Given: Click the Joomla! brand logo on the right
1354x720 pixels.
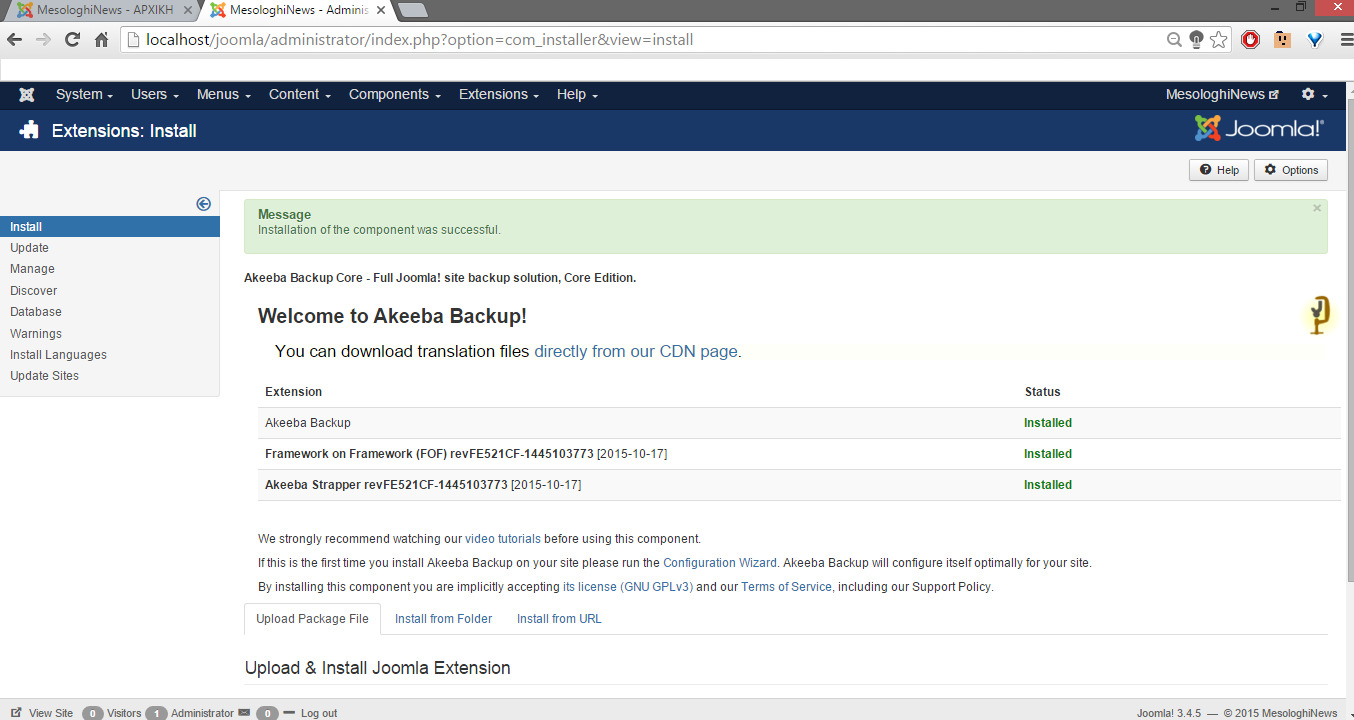Looking at the screenshot, I should (x=1259, y=129).
